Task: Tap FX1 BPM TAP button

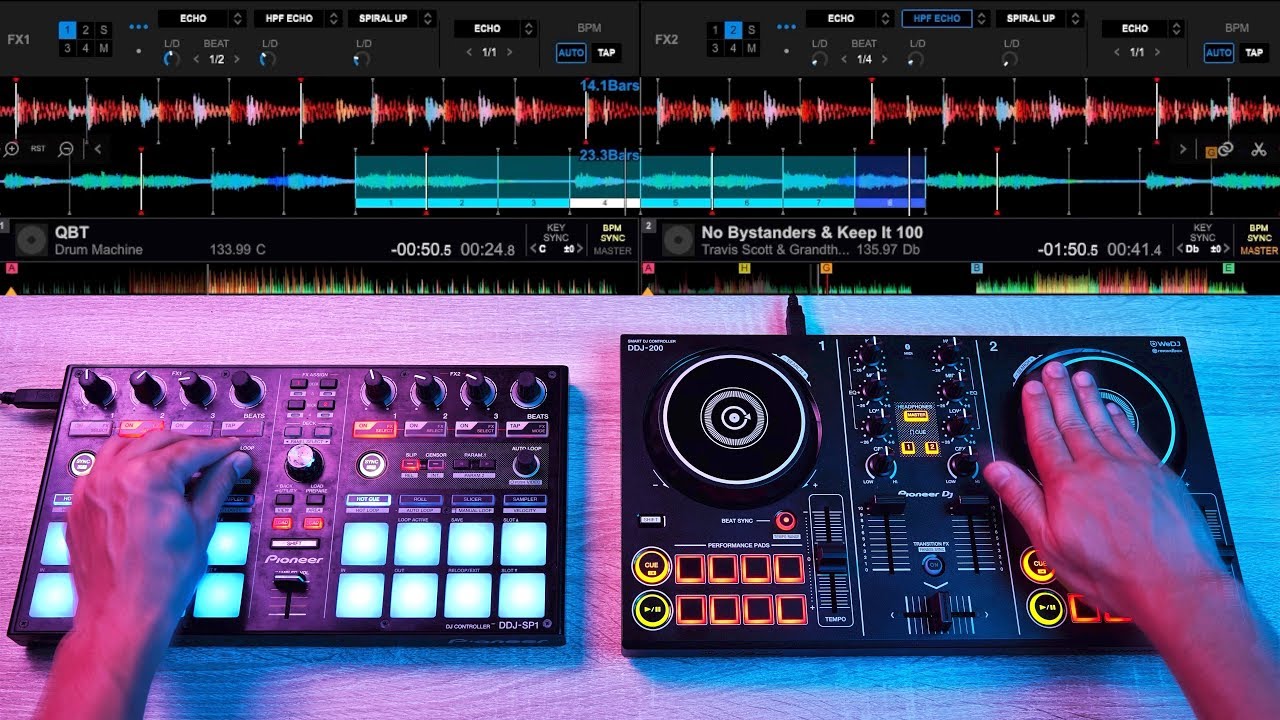Action: (606, 53)
